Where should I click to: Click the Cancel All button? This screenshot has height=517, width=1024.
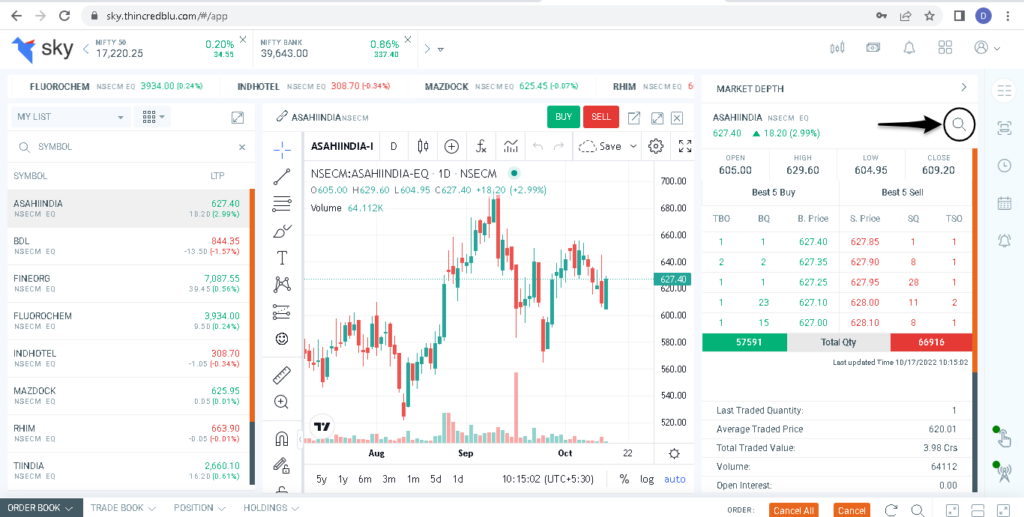pos(793,510)
